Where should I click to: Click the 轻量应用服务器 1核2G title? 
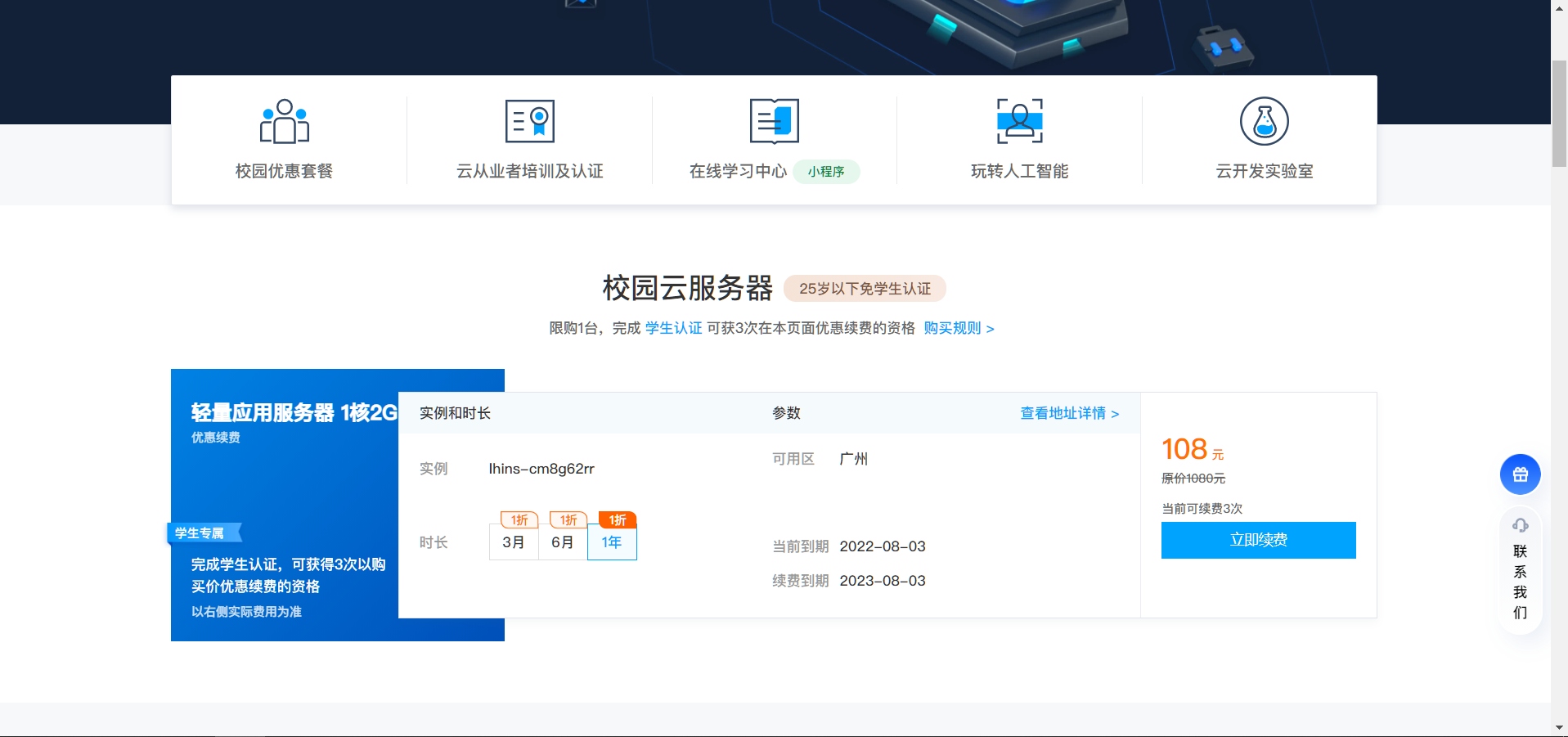pyautogui.click(x=294, y=412)
